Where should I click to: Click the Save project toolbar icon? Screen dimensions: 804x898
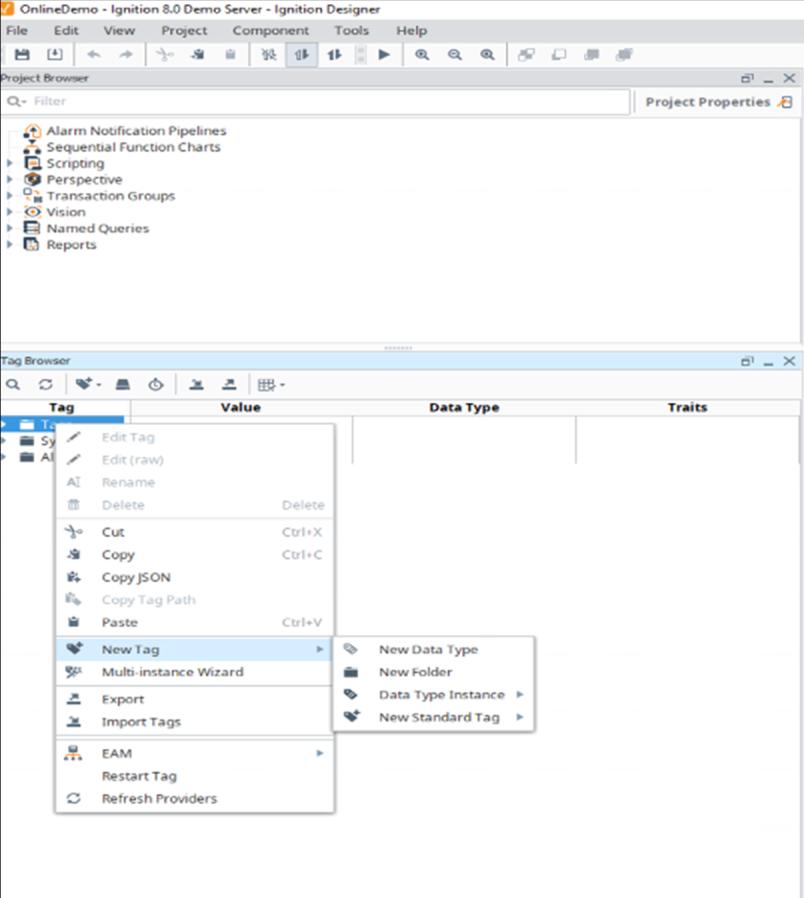coord(22,54)
